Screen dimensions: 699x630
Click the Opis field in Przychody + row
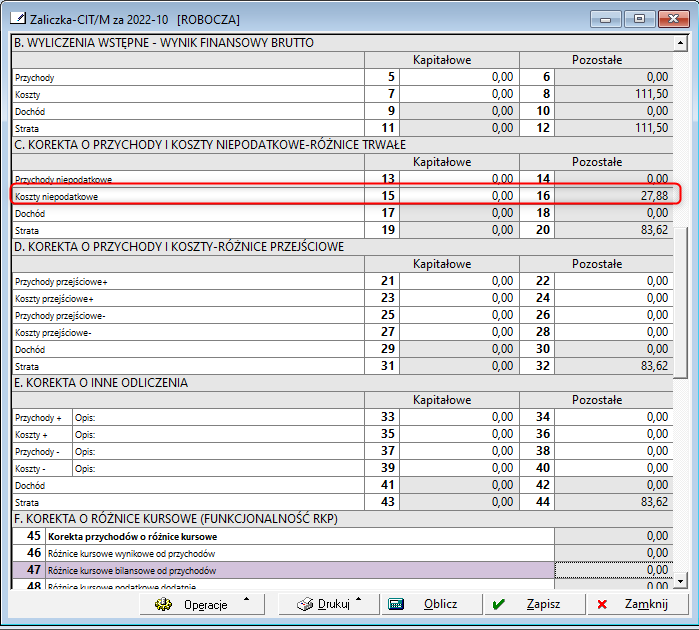[x=218, y=417]
